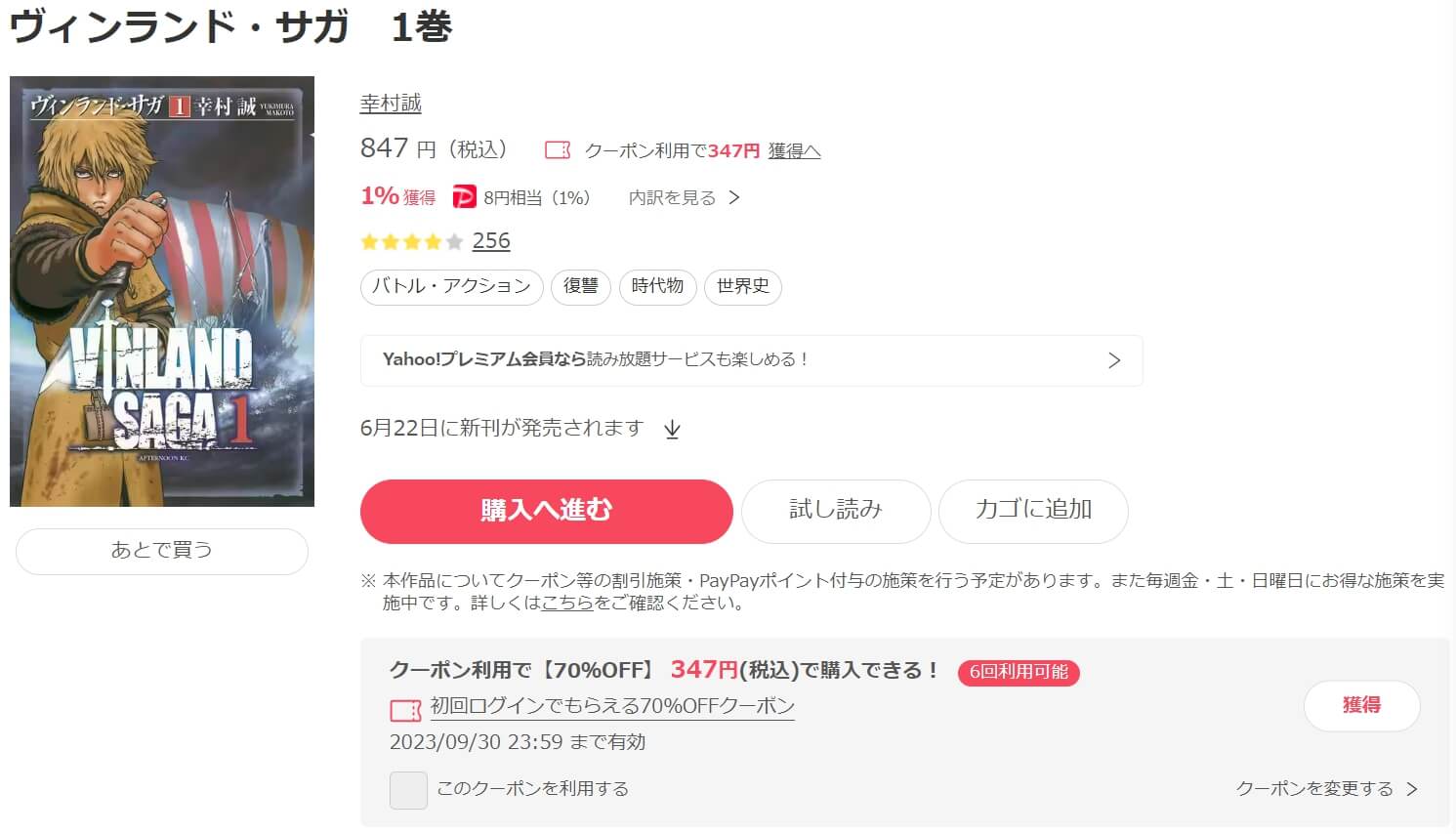The width and height of the screenshot is (1456, 834).
Task: Click the 購入へ進む purchase button
Action: pyautogui.click(x=546, y=511)
